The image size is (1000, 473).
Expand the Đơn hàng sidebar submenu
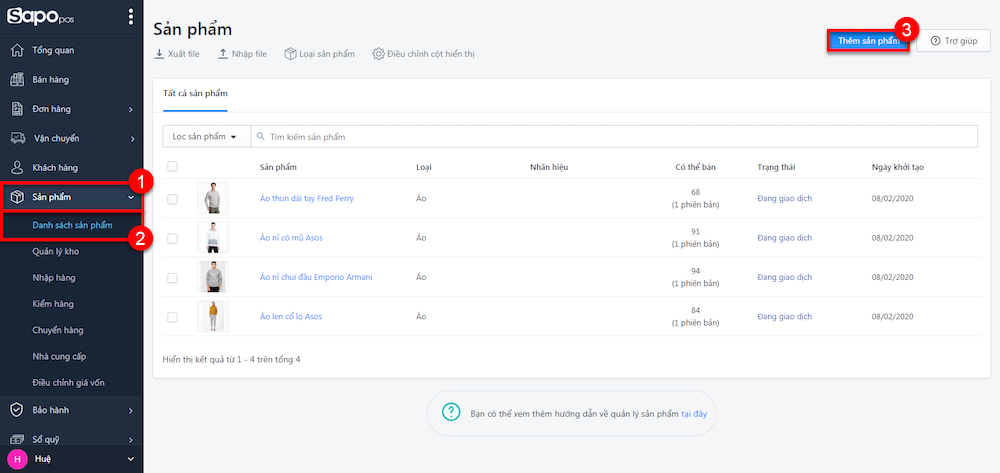point(131,109)
